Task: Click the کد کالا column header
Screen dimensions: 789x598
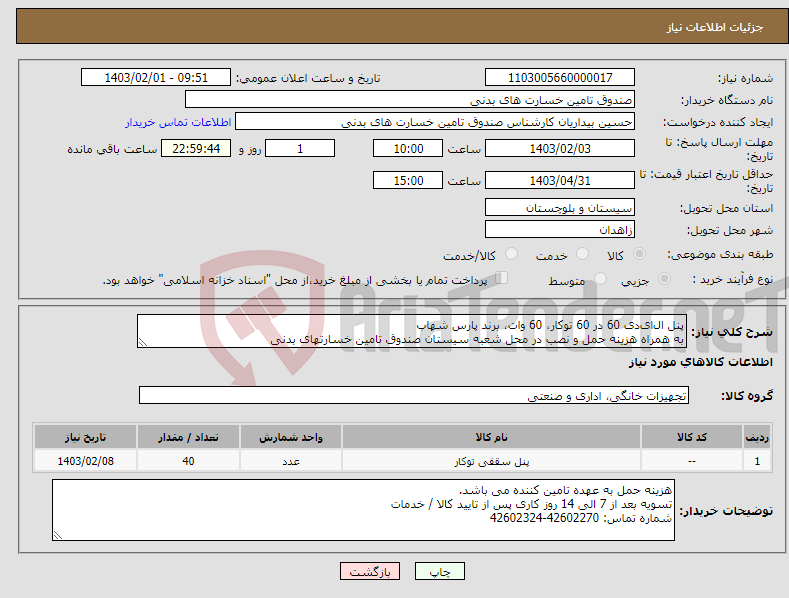Action: 691,437
